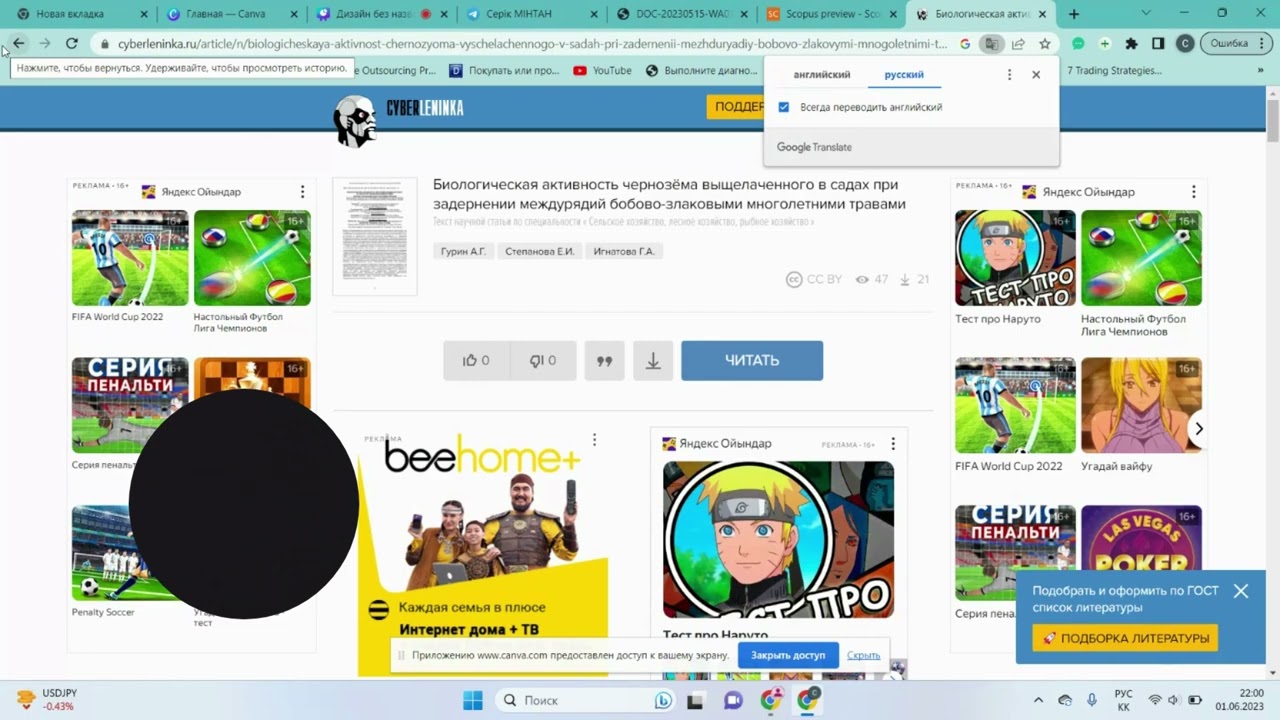Switch keyboard language РУС indicator
Image resolution: width=1280 pixels, height=720 pixels.
click(x=1123, y=700)
